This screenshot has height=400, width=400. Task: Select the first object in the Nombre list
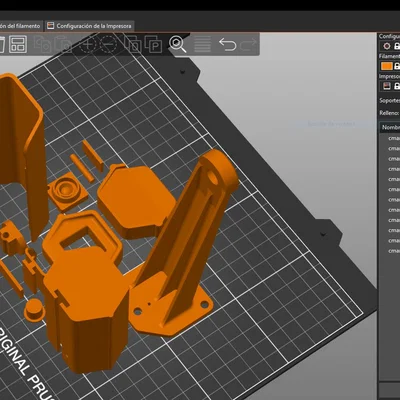tap(393, 138)
